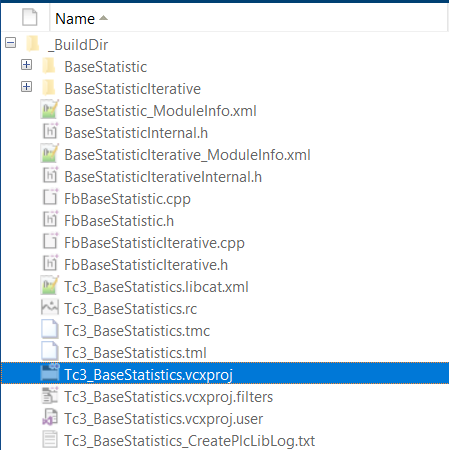Select the file name FbBaseStatisticIterative.h
This screenshot has height=450, width=449.
(x=146, y=265)
